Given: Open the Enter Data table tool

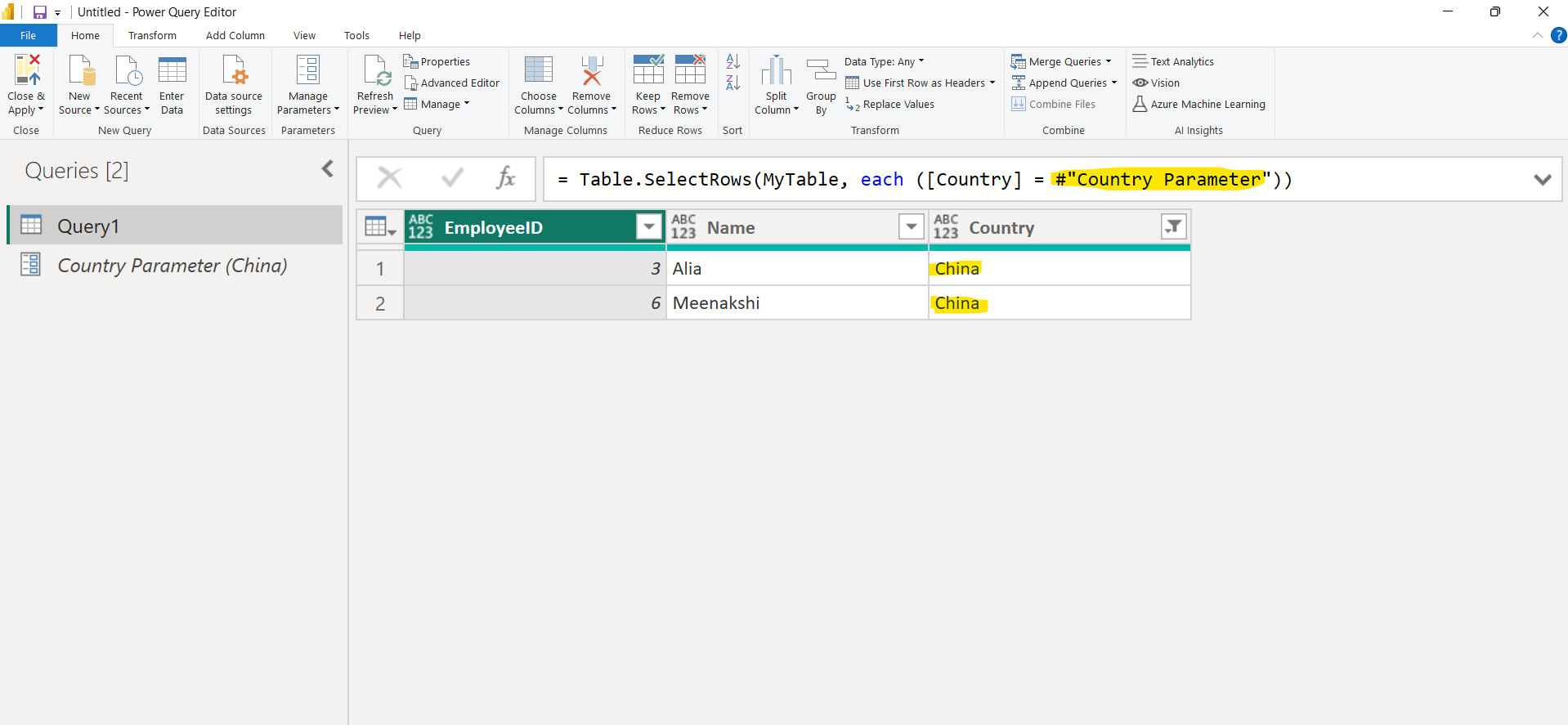Looking at the screenshot, I should pos(172,71).
